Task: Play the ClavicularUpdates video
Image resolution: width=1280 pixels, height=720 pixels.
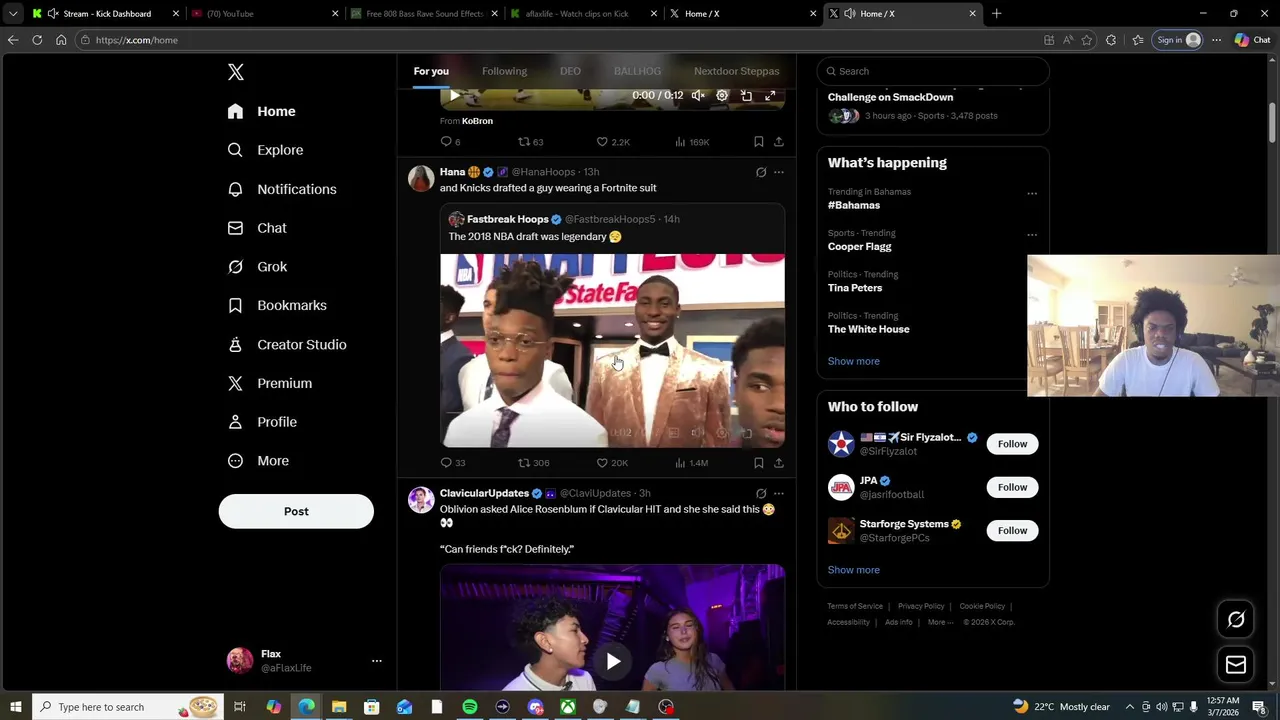Action: (613, 661)
